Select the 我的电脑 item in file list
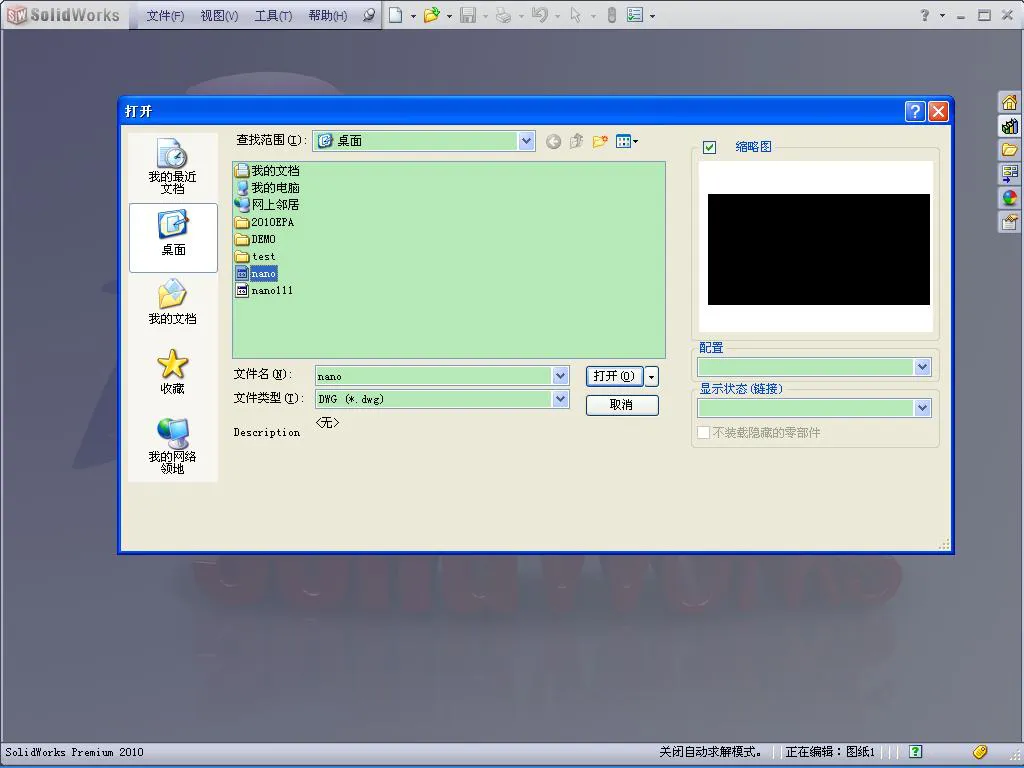The width and height of the screenshot is (1024, 768). pyautogui.click(x=267, y=188)
